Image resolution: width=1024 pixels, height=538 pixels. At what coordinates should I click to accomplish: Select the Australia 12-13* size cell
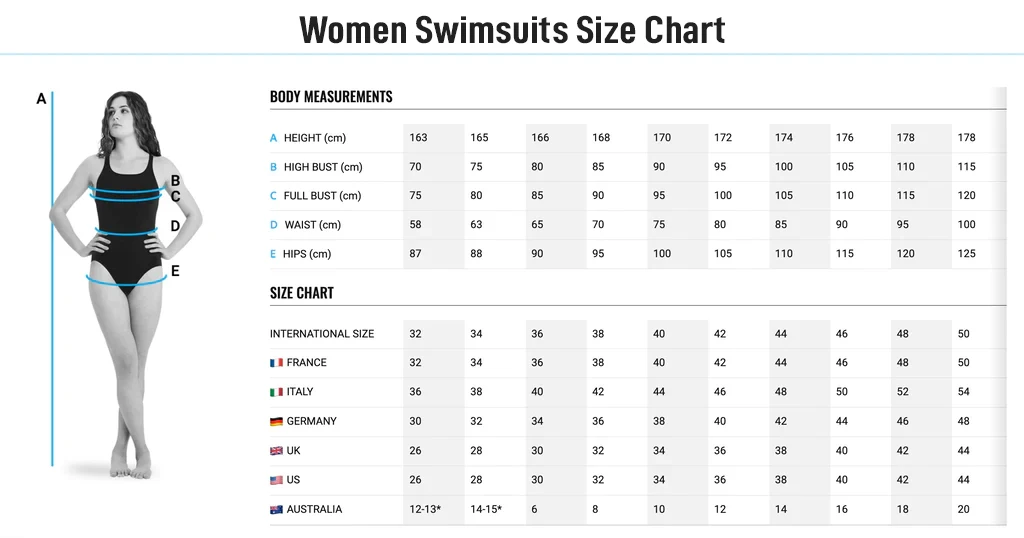pos(425,510)
